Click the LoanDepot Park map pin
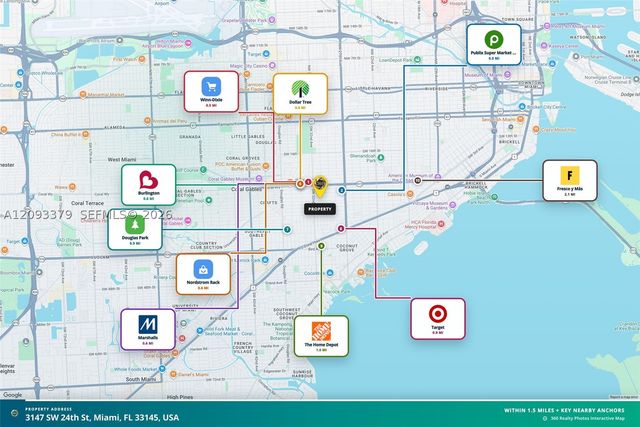 tap(417, 60)
